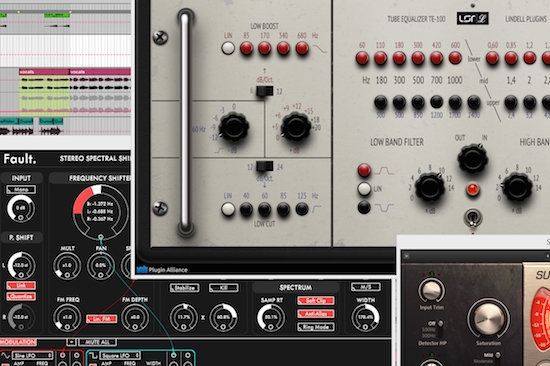The width and height of the screenshot is (550, 366).
Task: Click the MULT knob in Fault
Action: coord(67,265)
